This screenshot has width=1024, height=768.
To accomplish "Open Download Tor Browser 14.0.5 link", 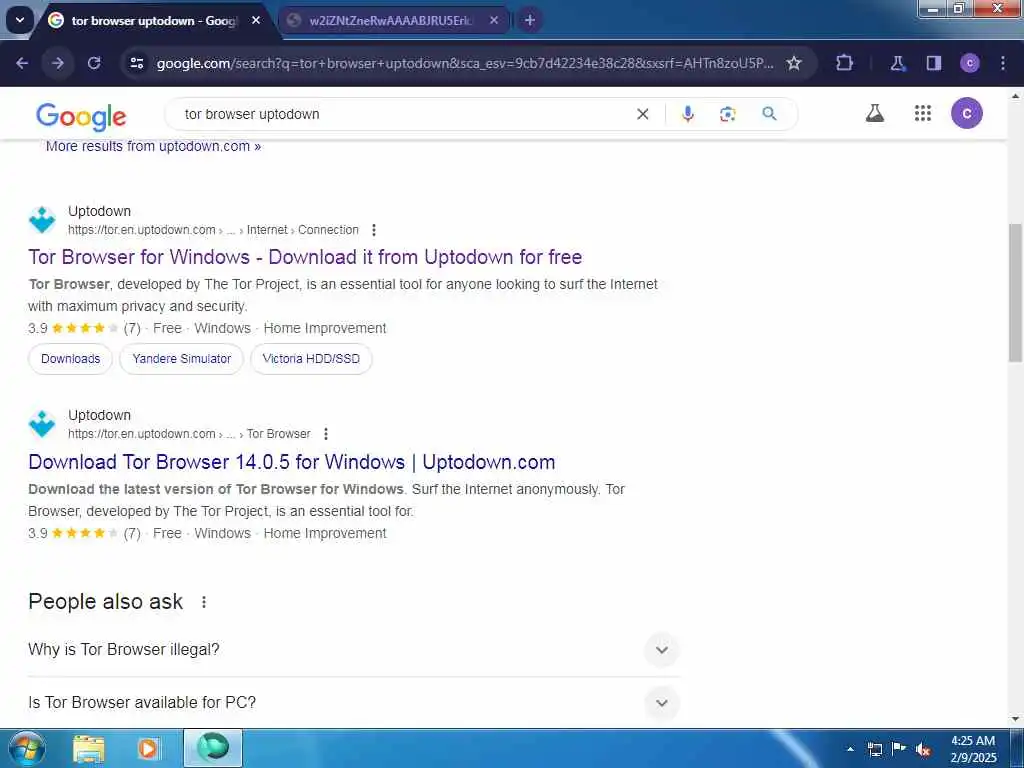I will (292, 462).
